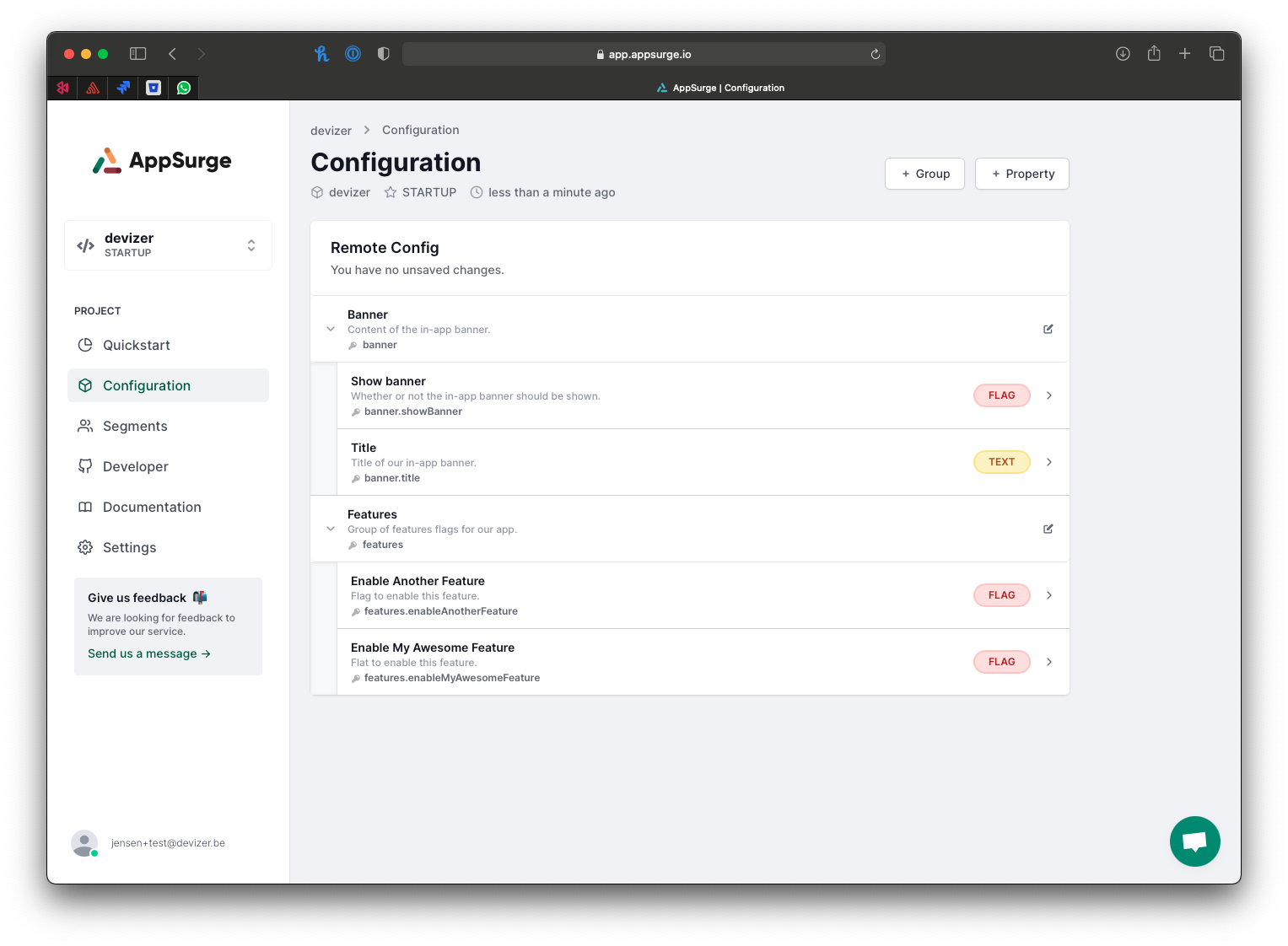The width and height of the screenshot is (1288, 946).
Task: Click the address bar app.appsurge.io
Action: click(644, 54)
